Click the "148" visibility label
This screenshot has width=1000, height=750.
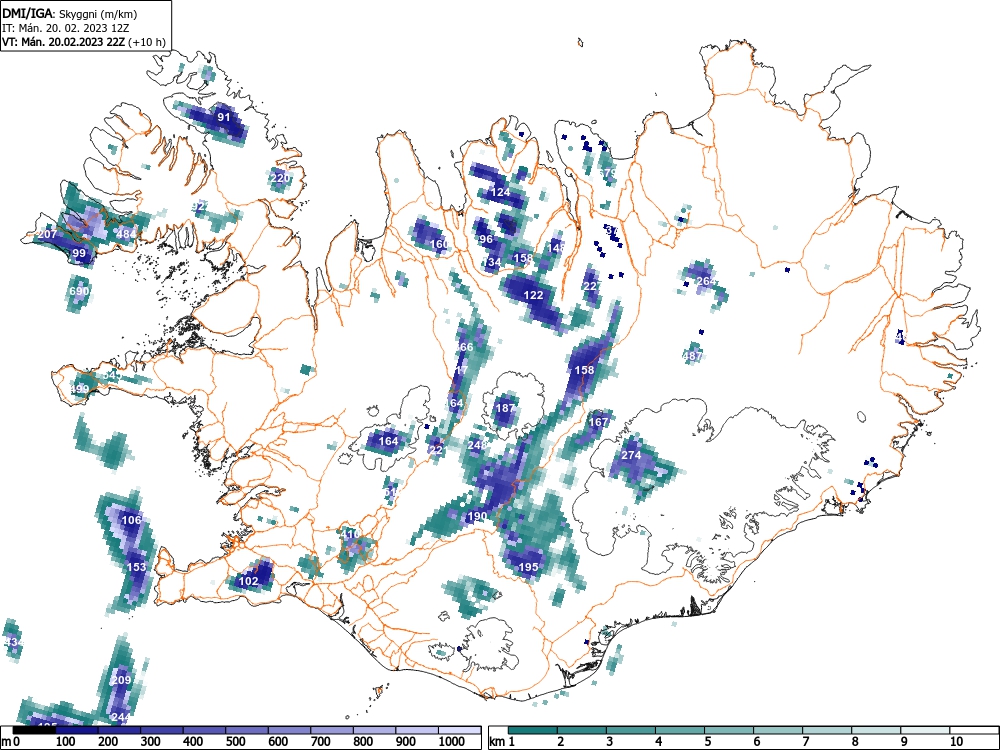click(557, 248)
